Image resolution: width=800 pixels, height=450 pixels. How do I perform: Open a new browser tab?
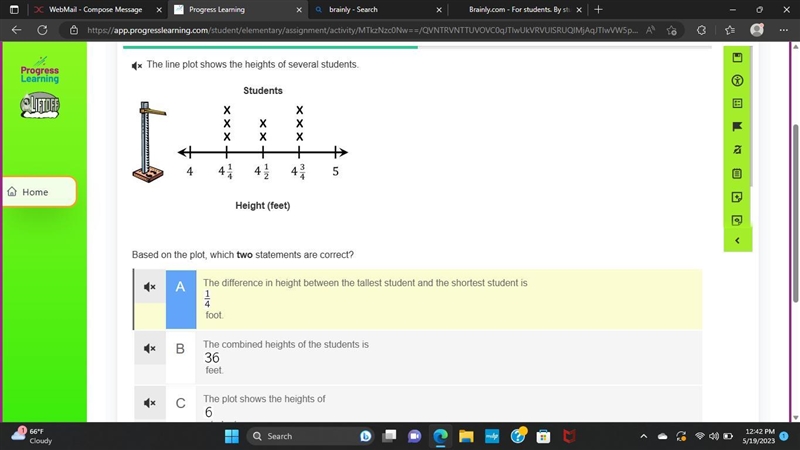598,10
